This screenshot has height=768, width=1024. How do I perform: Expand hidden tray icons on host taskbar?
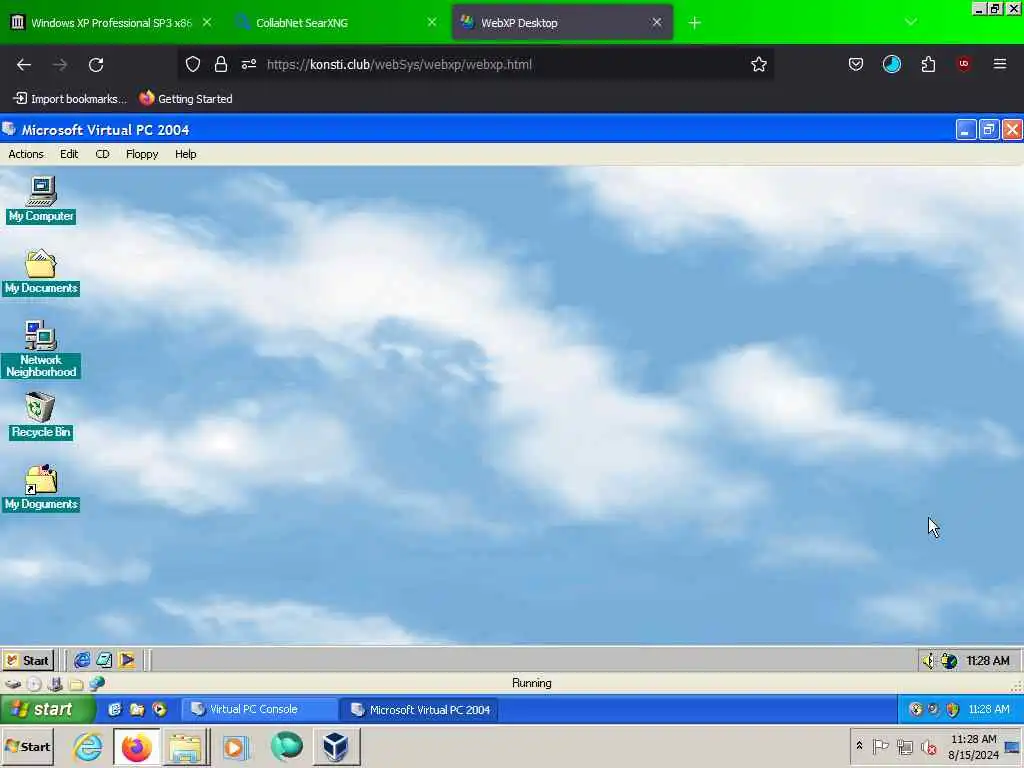(859, 746)
